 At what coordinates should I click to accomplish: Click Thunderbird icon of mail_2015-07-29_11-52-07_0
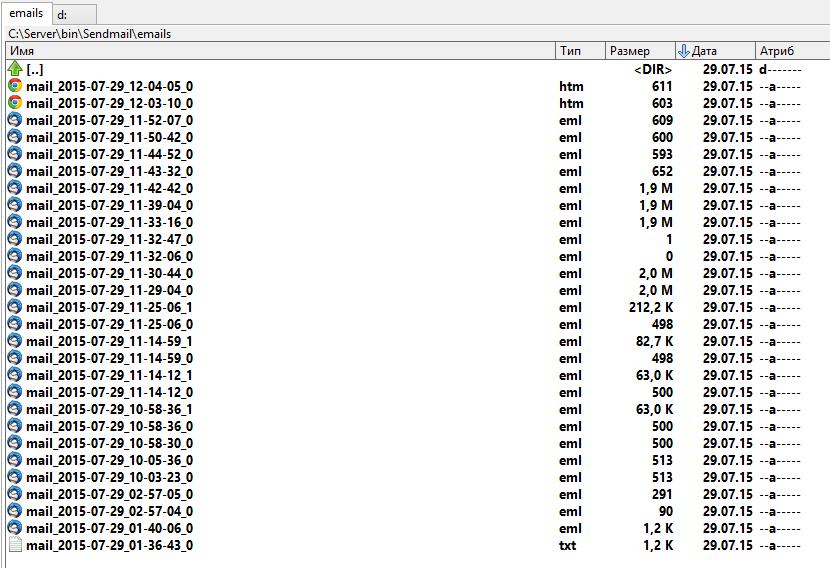[x=15, y=120]
